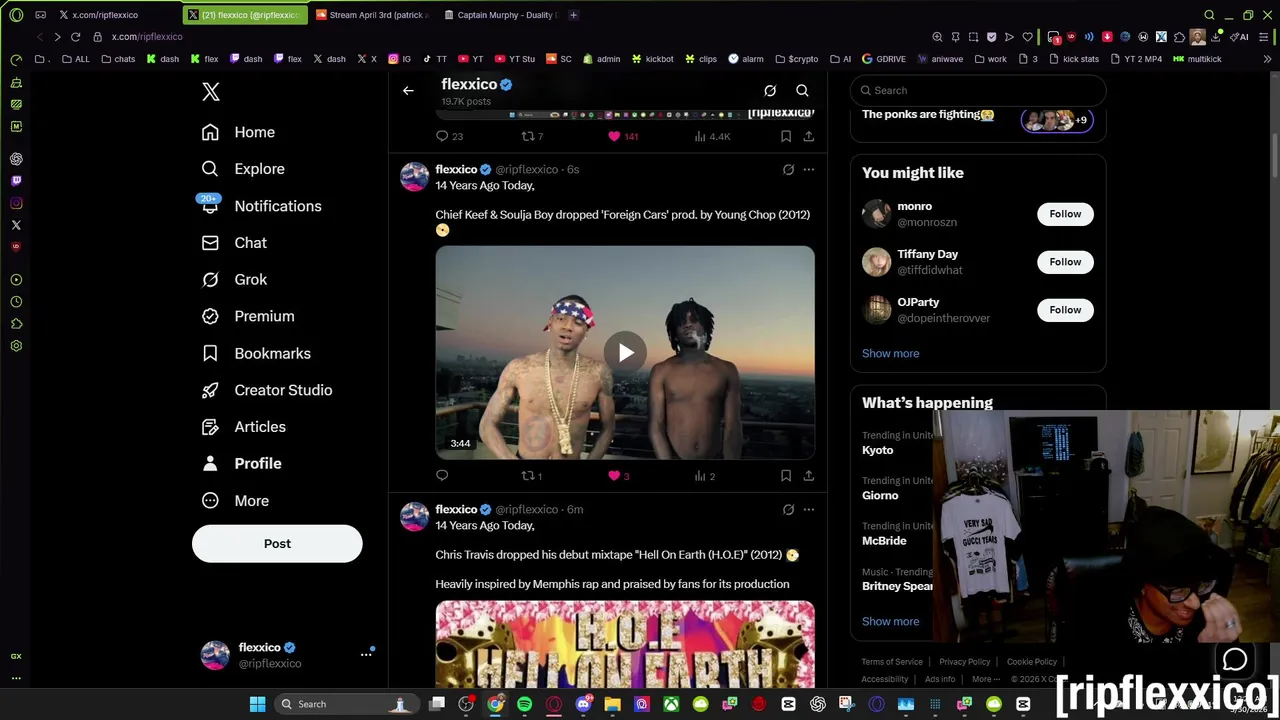Open account menu dots beside flexxico account
Image resolution: width=1280 pixels, height=720 pixels.
click(x=366, y=654)
